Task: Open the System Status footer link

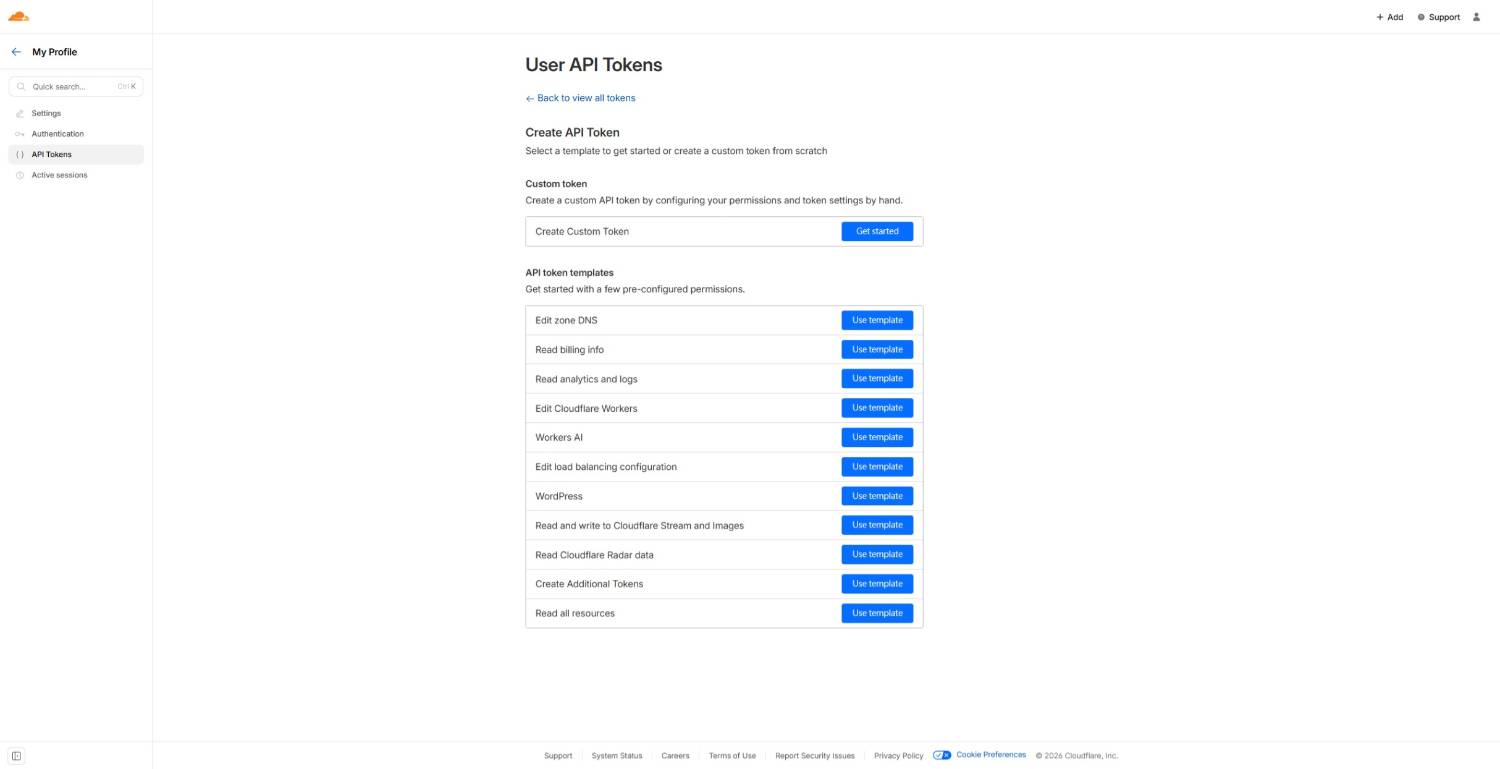Action: tap(617, 756)
